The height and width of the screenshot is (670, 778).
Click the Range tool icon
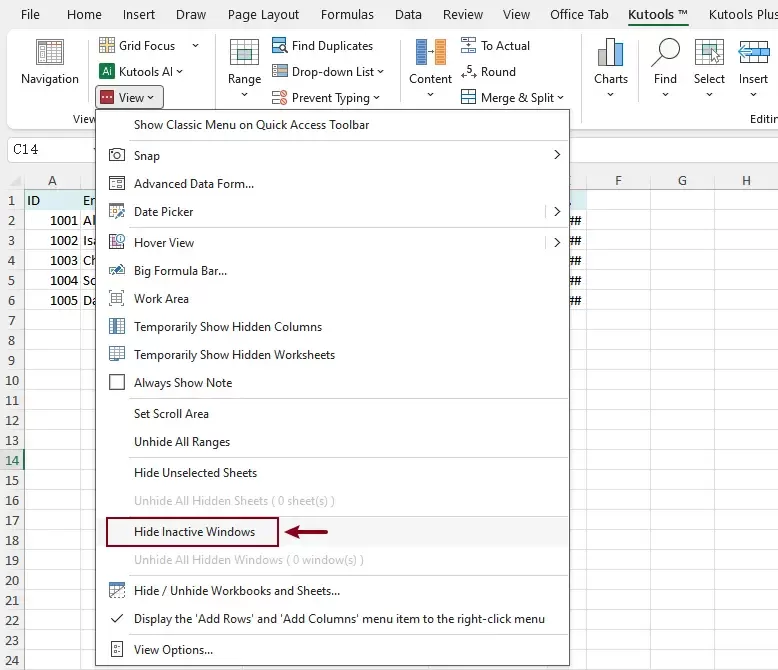tap(244, 52)
